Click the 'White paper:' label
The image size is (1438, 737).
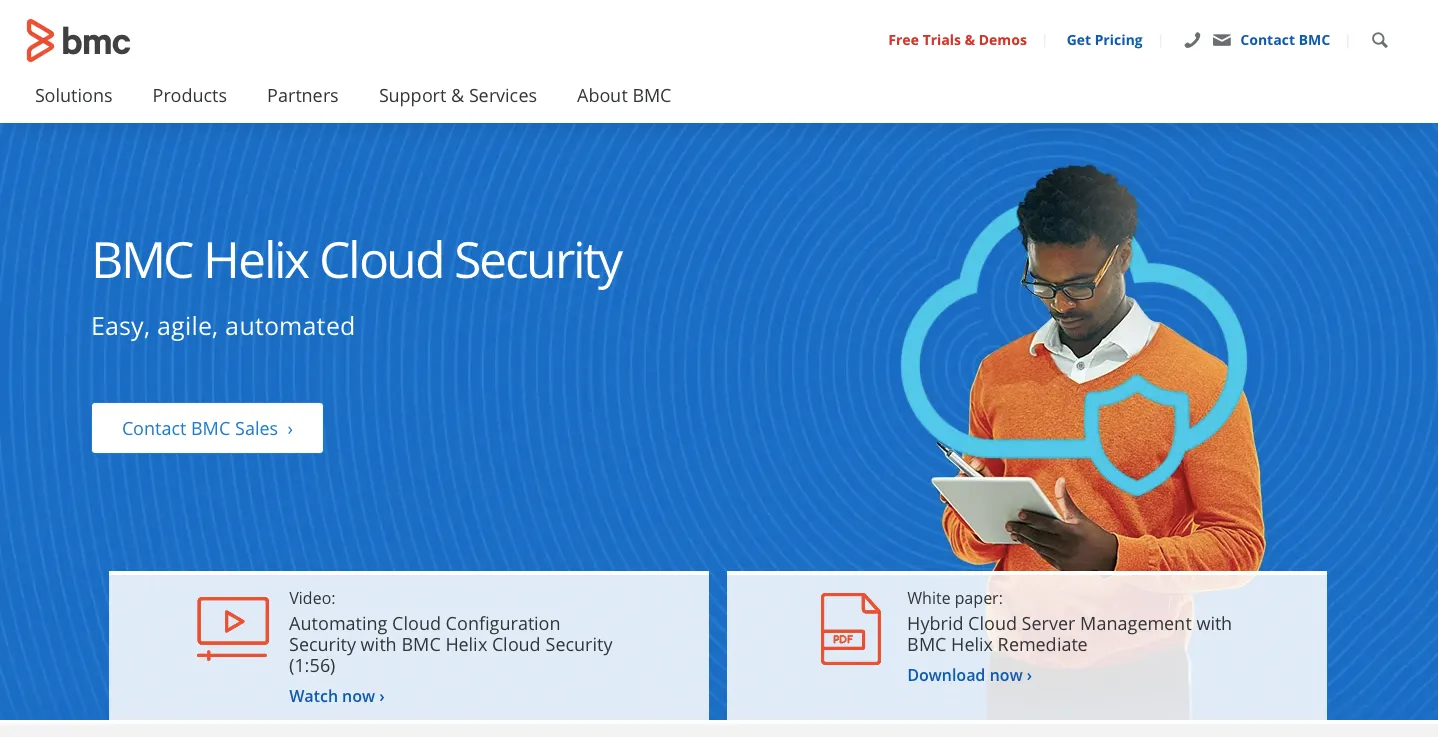pos(955,598)
